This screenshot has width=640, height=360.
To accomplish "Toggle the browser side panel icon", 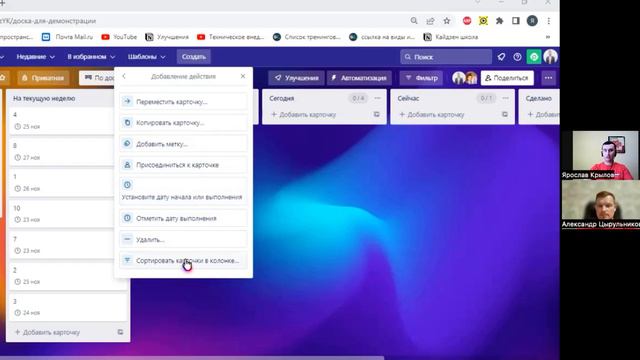I will coord(516,21).
